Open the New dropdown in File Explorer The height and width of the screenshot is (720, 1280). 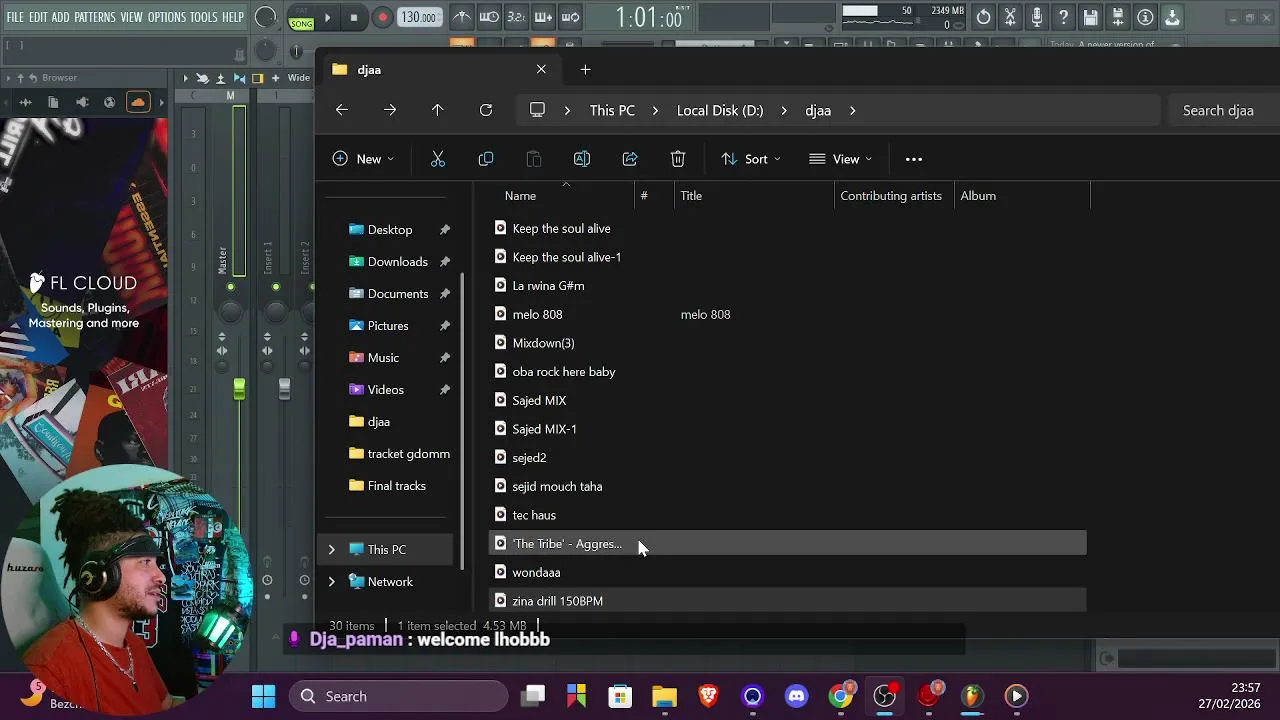point(363,159)
